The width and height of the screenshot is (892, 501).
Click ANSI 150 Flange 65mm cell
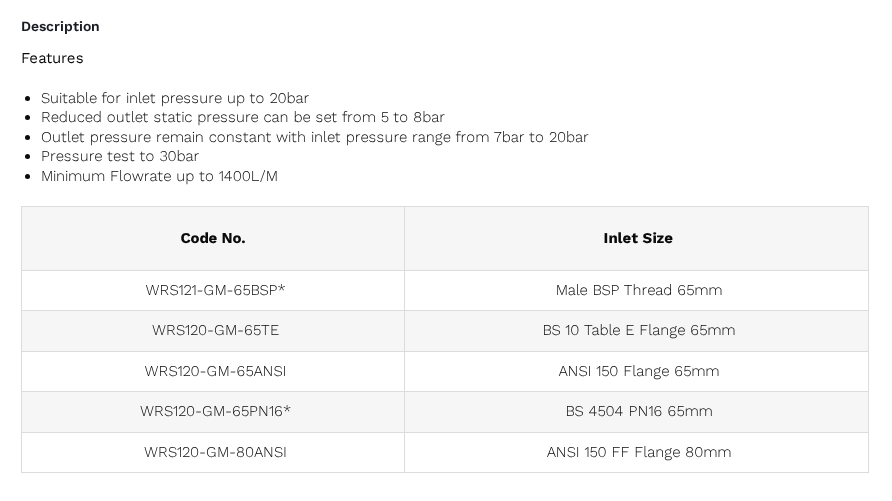click(638, 371)
